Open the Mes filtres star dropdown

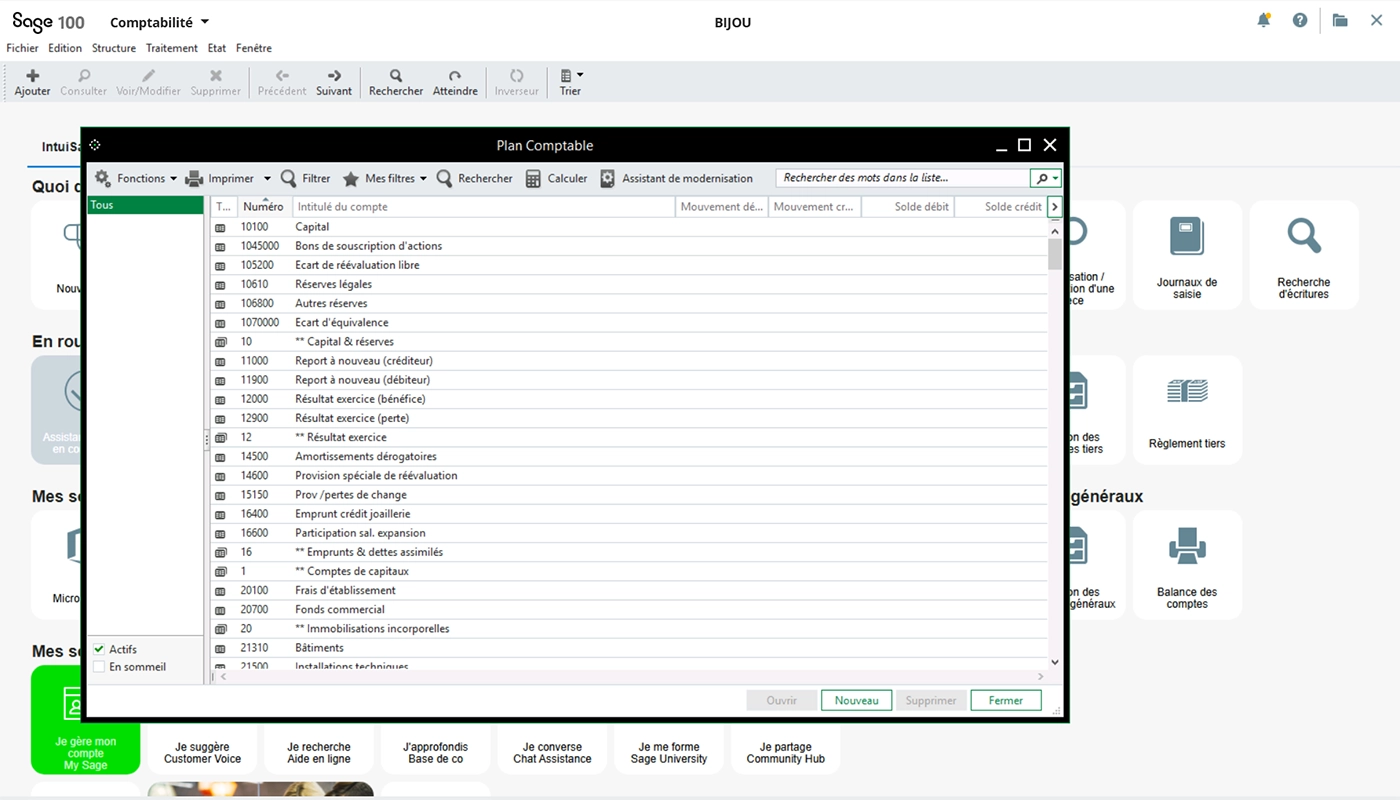point(385,178)
